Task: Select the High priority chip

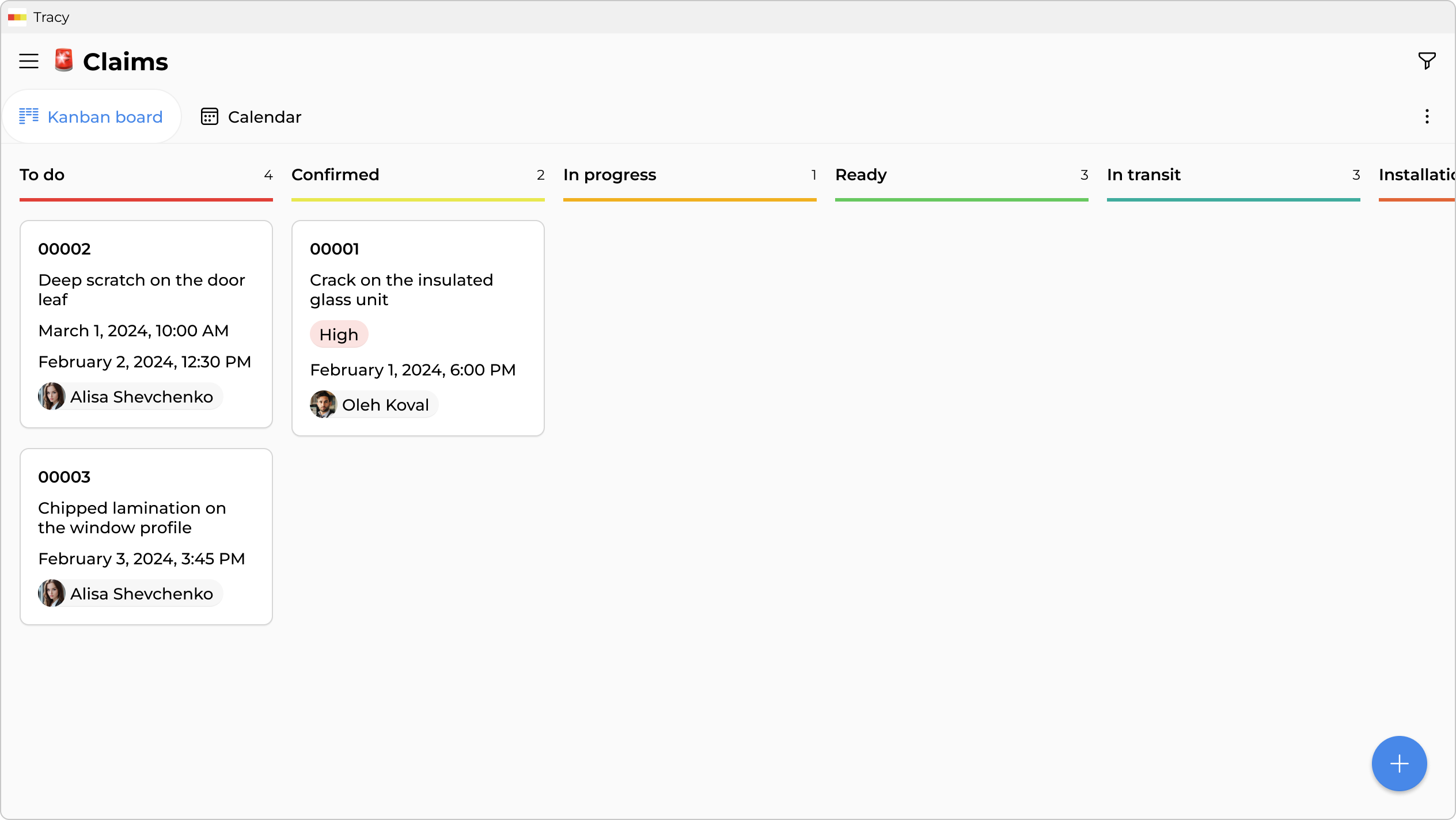Action: point(339,334)
